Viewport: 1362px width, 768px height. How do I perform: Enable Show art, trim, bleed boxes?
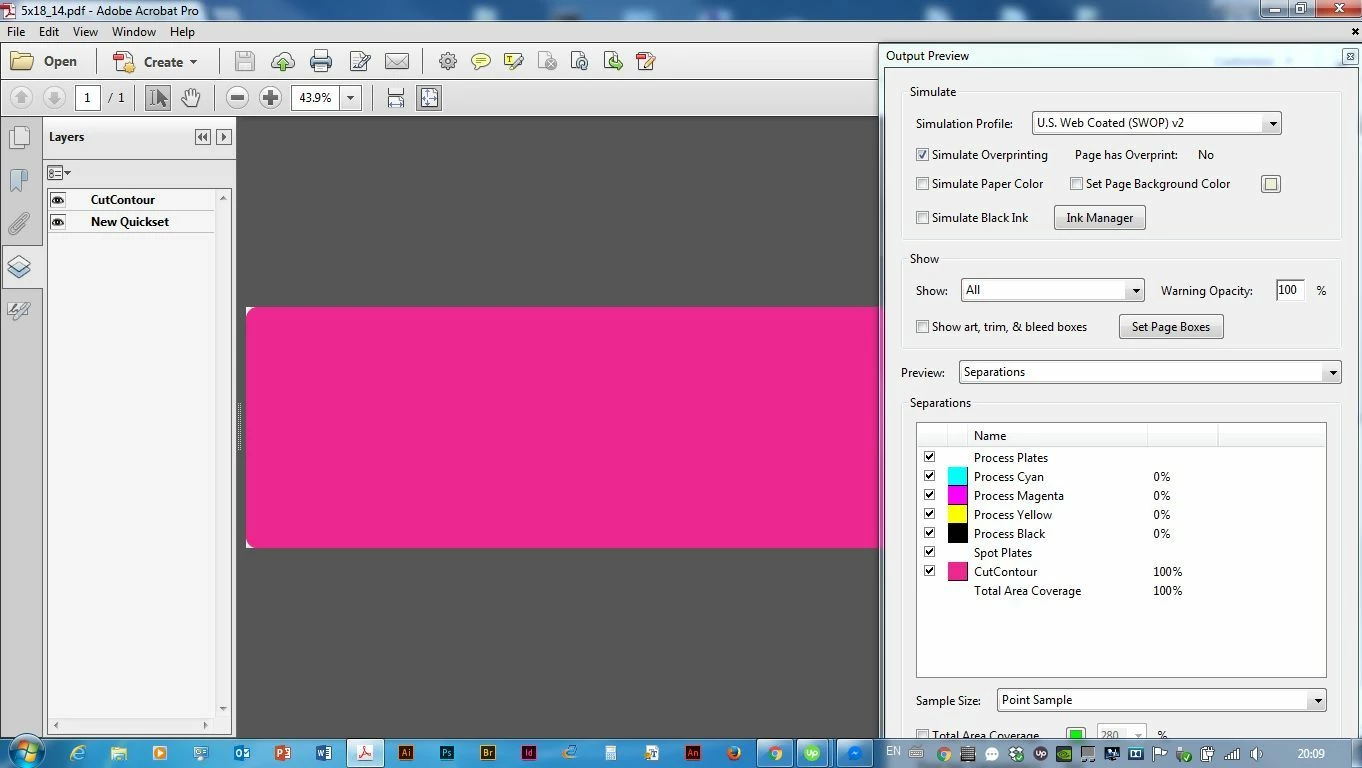pyautogui.click(x=922, y=327)
